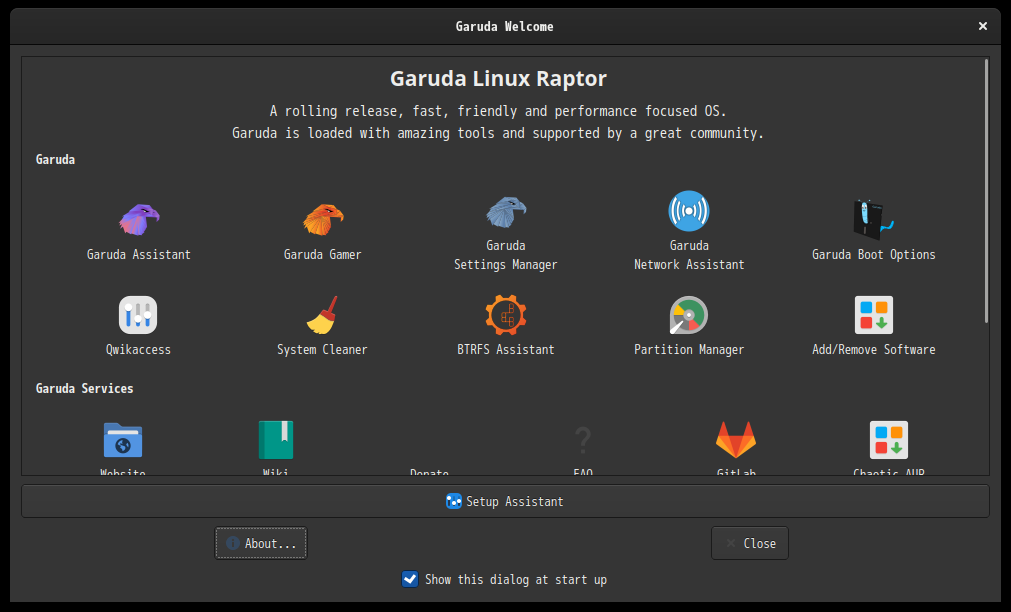Image resolution: width=1011 pixels, height=612 pixels.
Task: Click the vertical scrollbar of the launcher pane
Action: [986, 191]
